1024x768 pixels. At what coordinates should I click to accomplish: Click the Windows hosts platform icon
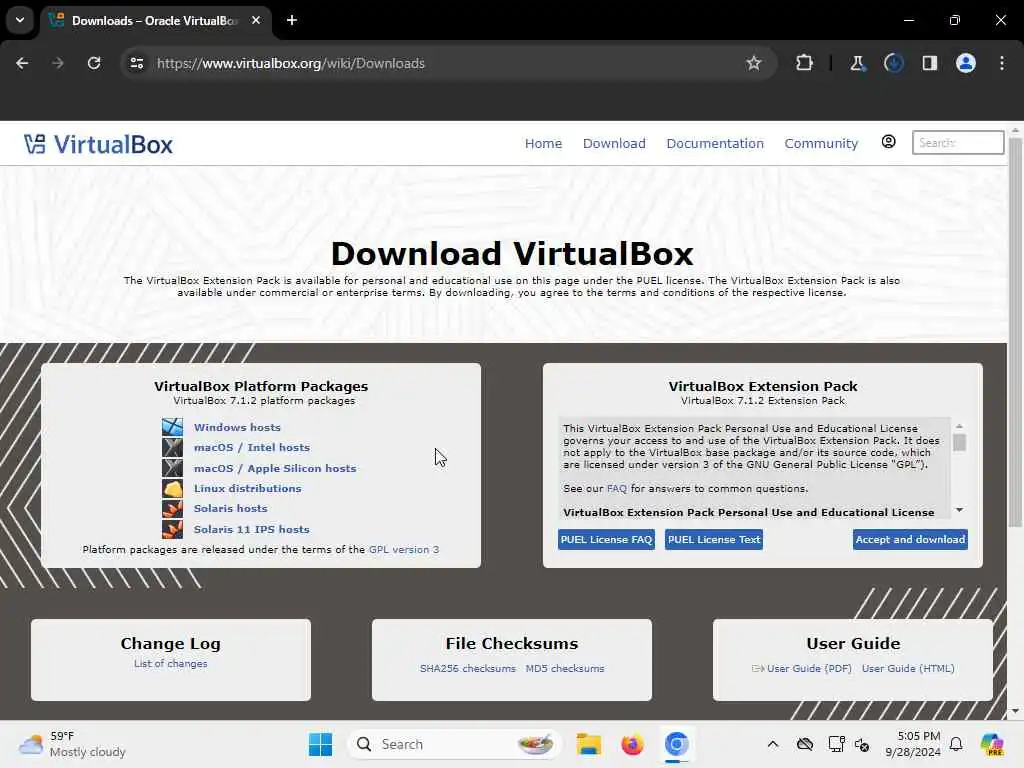(x=172, y=427)
